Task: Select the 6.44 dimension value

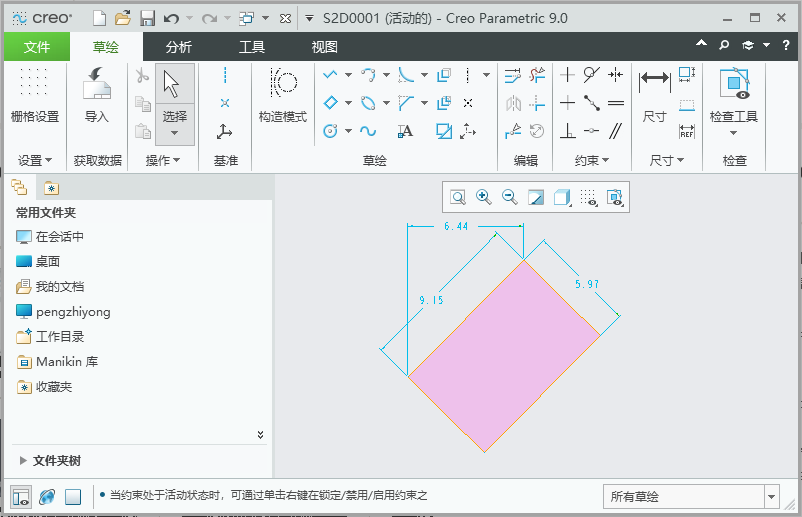Action: [456, 226]
